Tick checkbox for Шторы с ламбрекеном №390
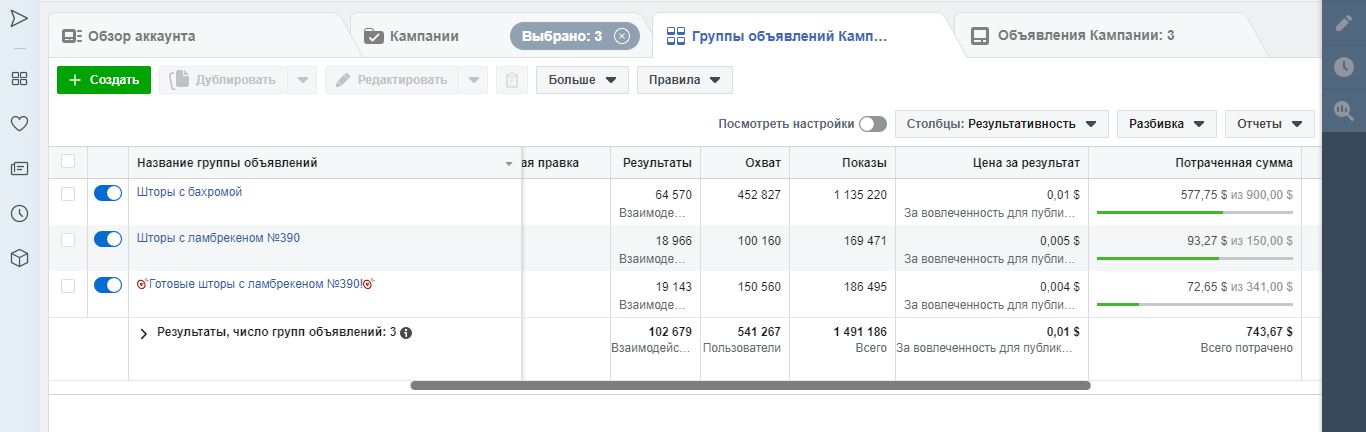Screen dimensions: 1366x432 pos(68,240)
